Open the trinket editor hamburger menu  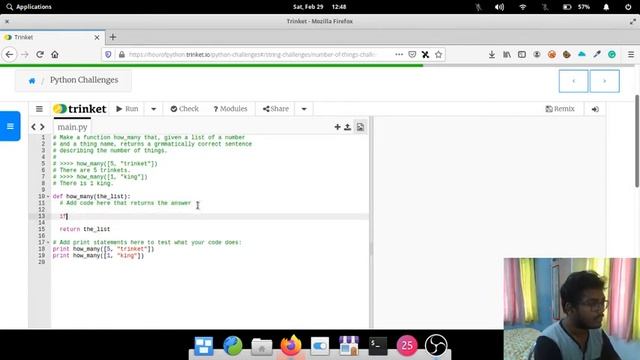click(39, 109)
